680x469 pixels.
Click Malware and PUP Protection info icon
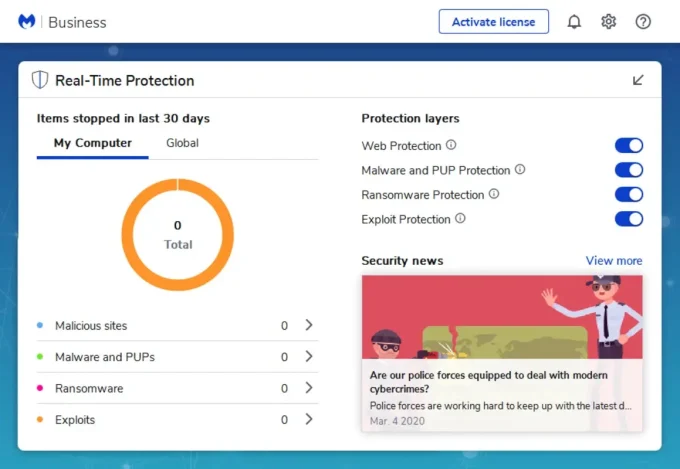pos(520,170)
